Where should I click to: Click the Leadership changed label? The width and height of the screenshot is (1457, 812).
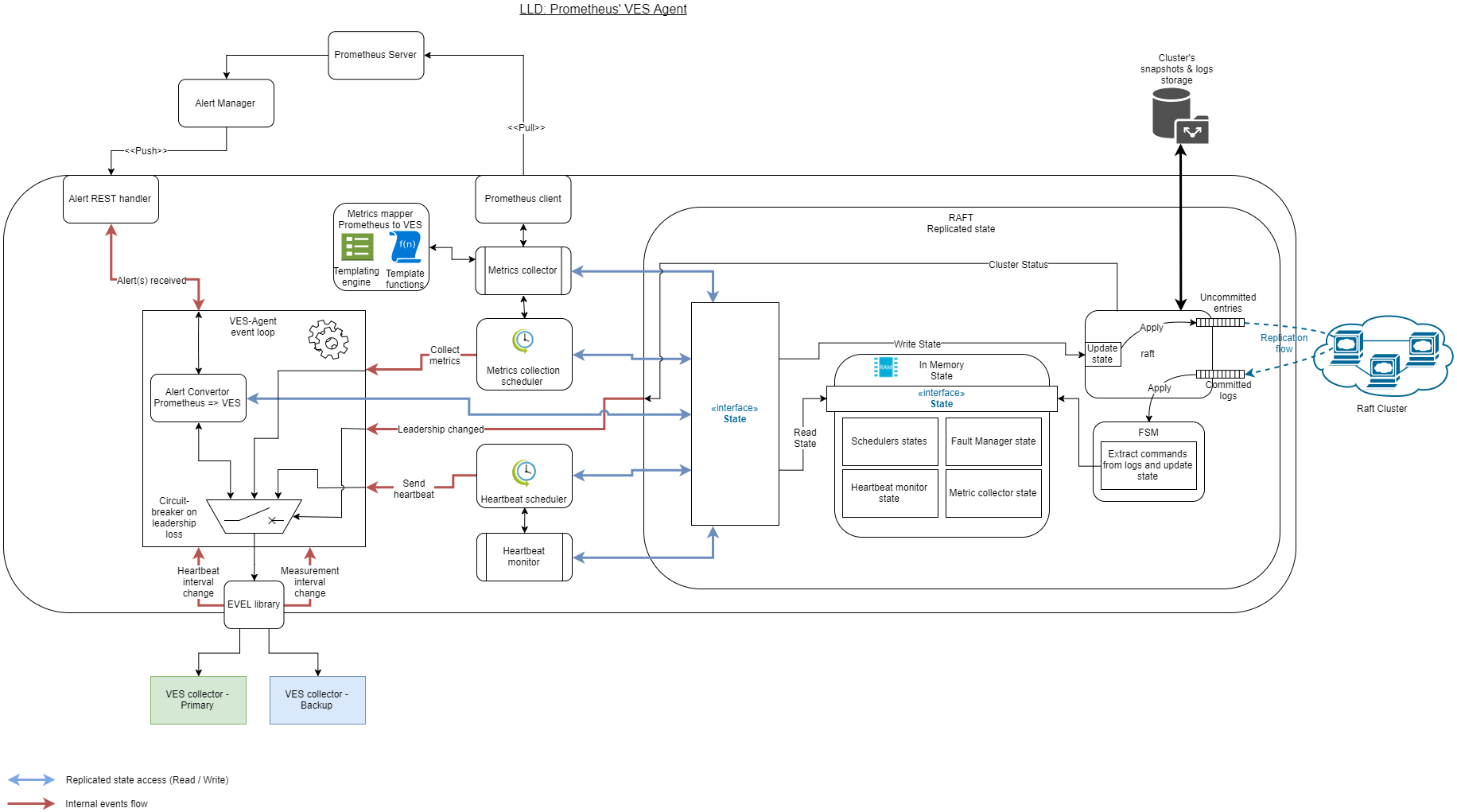441,429
